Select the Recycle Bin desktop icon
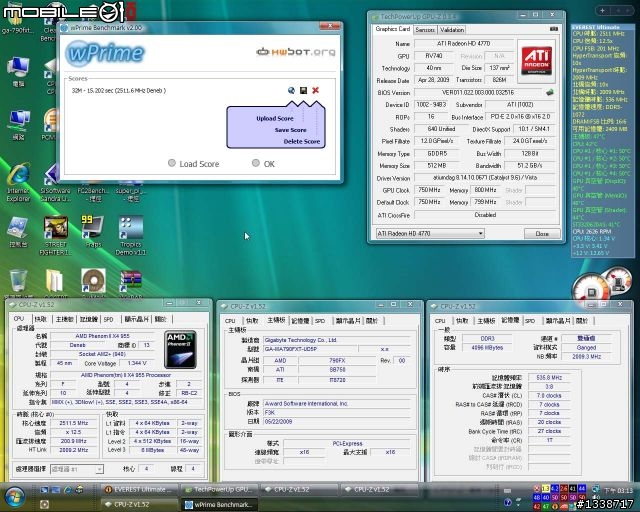 pyautogui.click(x=18, y=281)
